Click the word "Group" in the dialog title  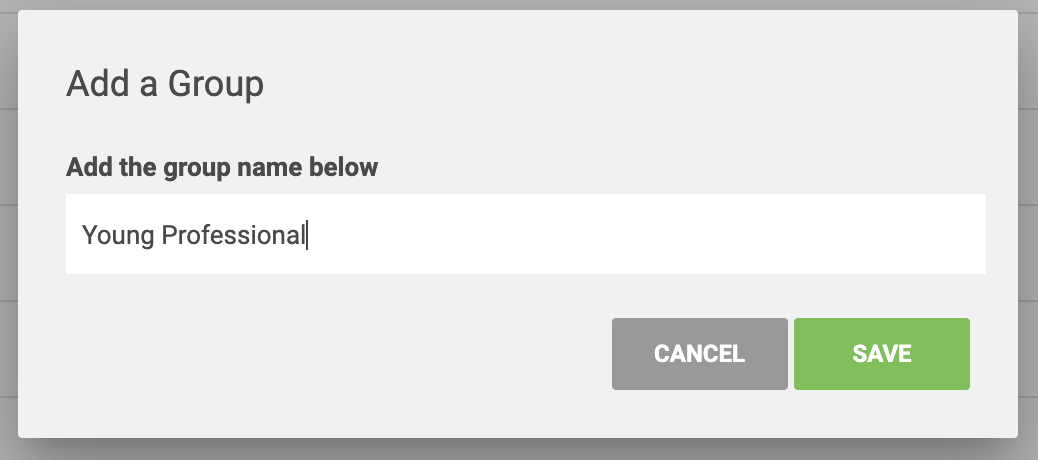click(x=215, y=84)
